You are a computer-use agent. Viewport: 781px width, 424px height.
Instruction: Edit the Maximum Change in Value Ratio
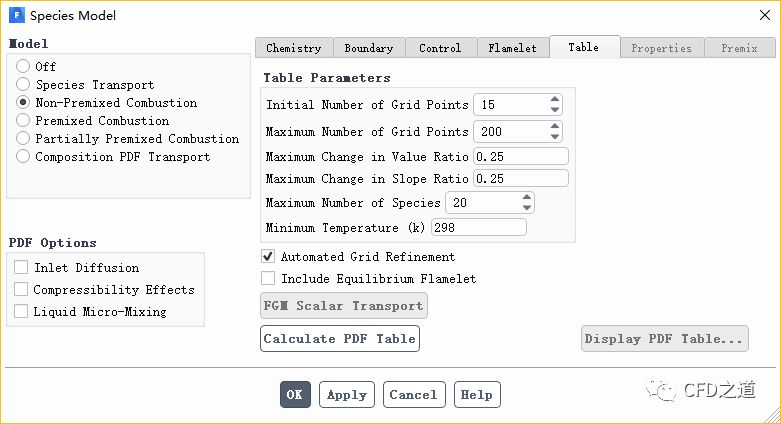point(520,156)
